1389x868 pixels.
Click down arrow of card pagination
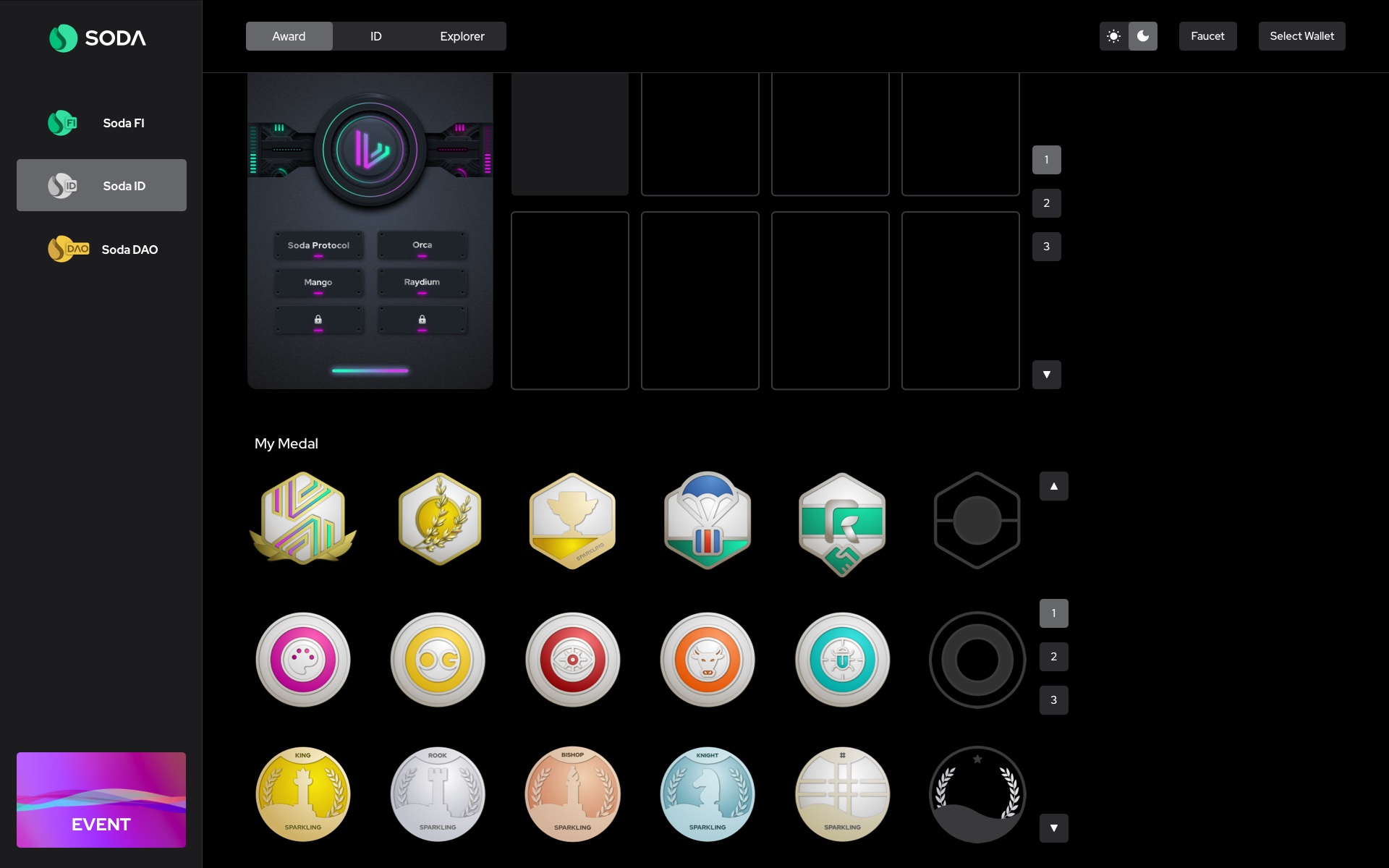pyautogui.click(x=1046, y=375)
